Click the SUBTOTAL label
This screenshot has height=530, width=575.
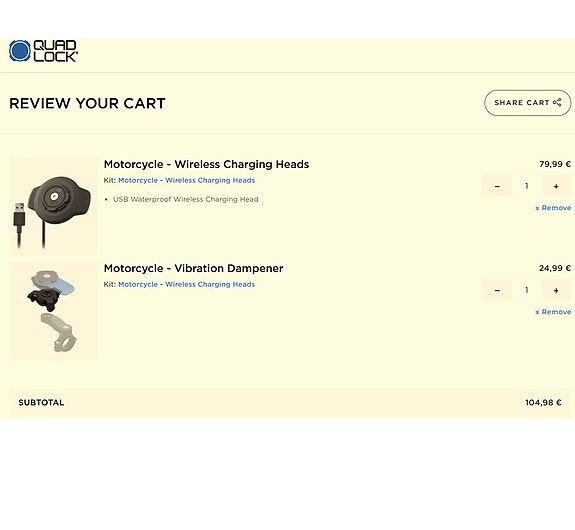pyautogui.click(x=41, y=403)
